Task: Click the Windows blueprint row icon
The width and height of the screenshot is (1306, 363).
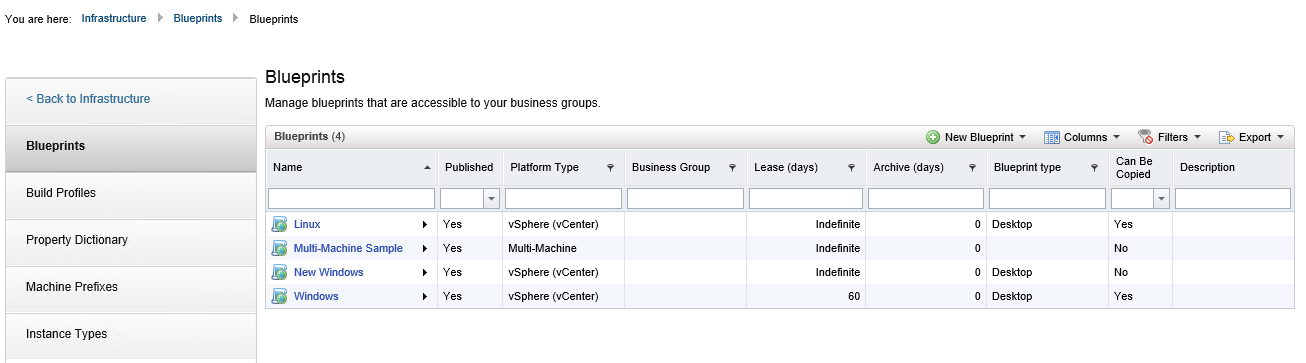Action: (x=280, y=296)
